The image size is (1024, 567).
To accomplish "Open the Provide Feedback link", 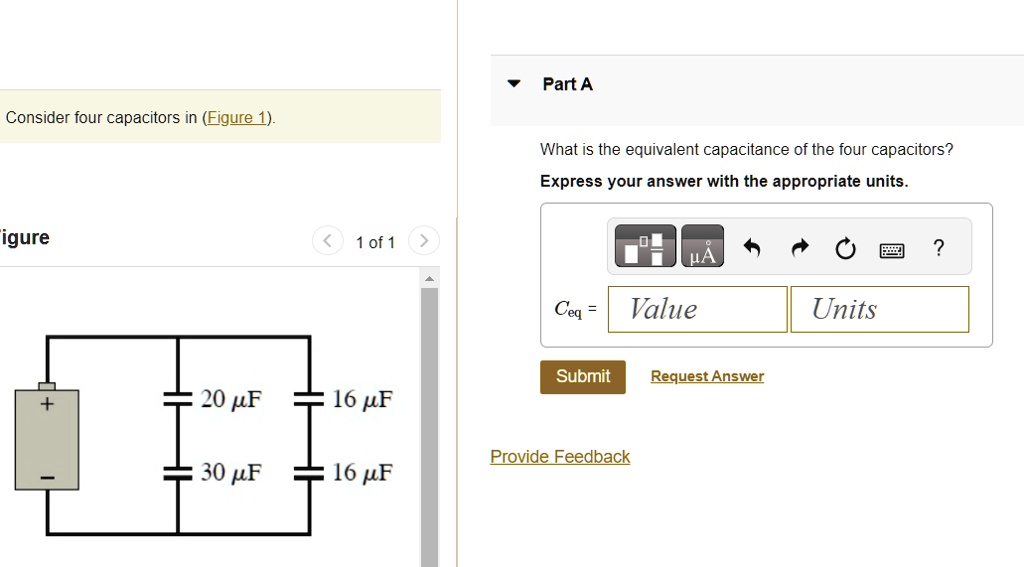I will 560,457.
